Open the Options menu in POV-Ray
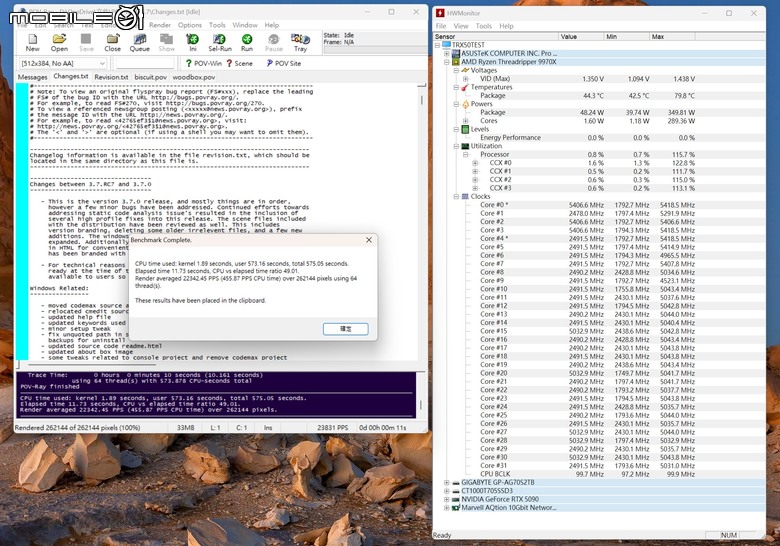Viewport: 780px width, 546px height. coord(190,25)
